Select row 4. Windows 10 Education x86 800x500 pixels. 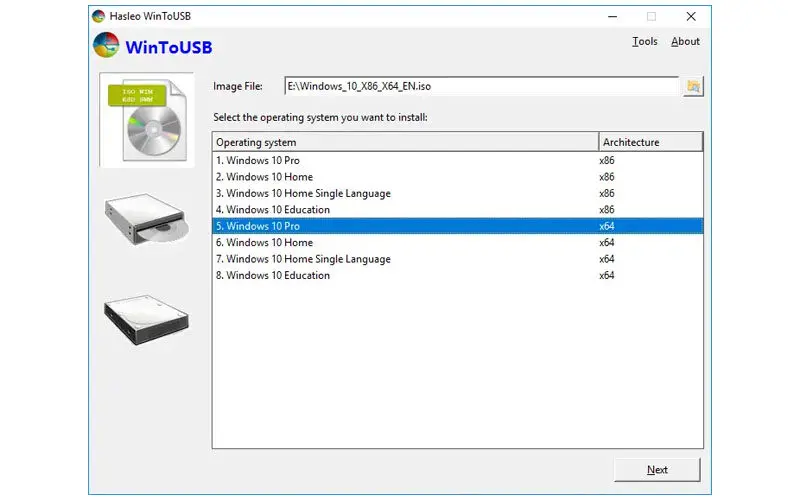tap(458, 209)
